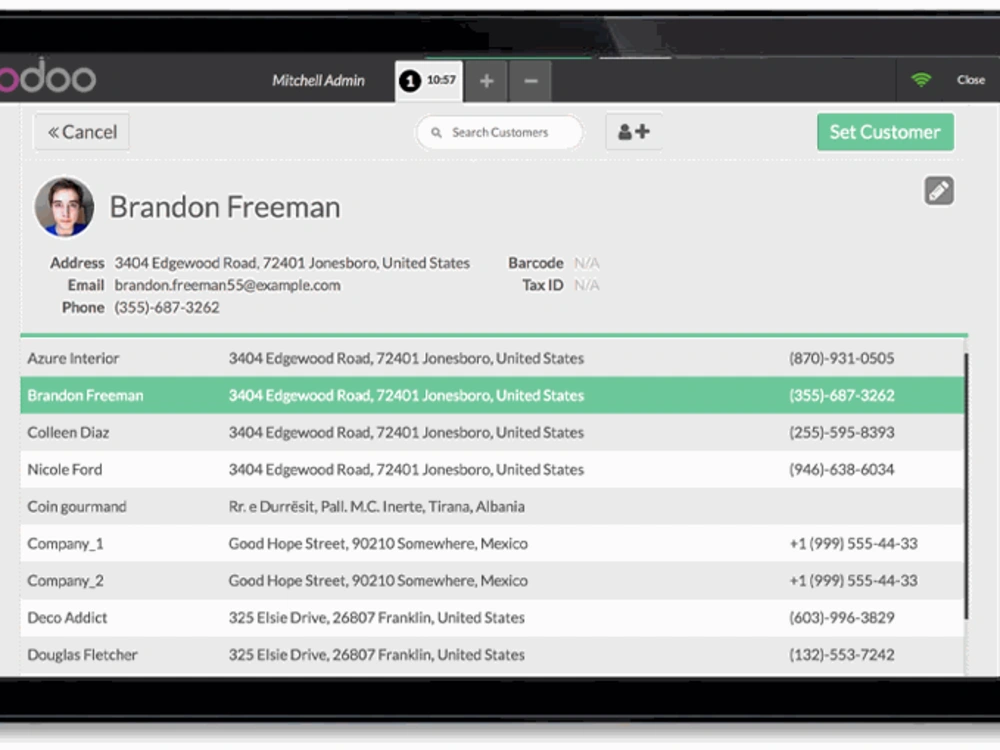
Task: Select the Company_1 customer row
Action: coord(492,543)
